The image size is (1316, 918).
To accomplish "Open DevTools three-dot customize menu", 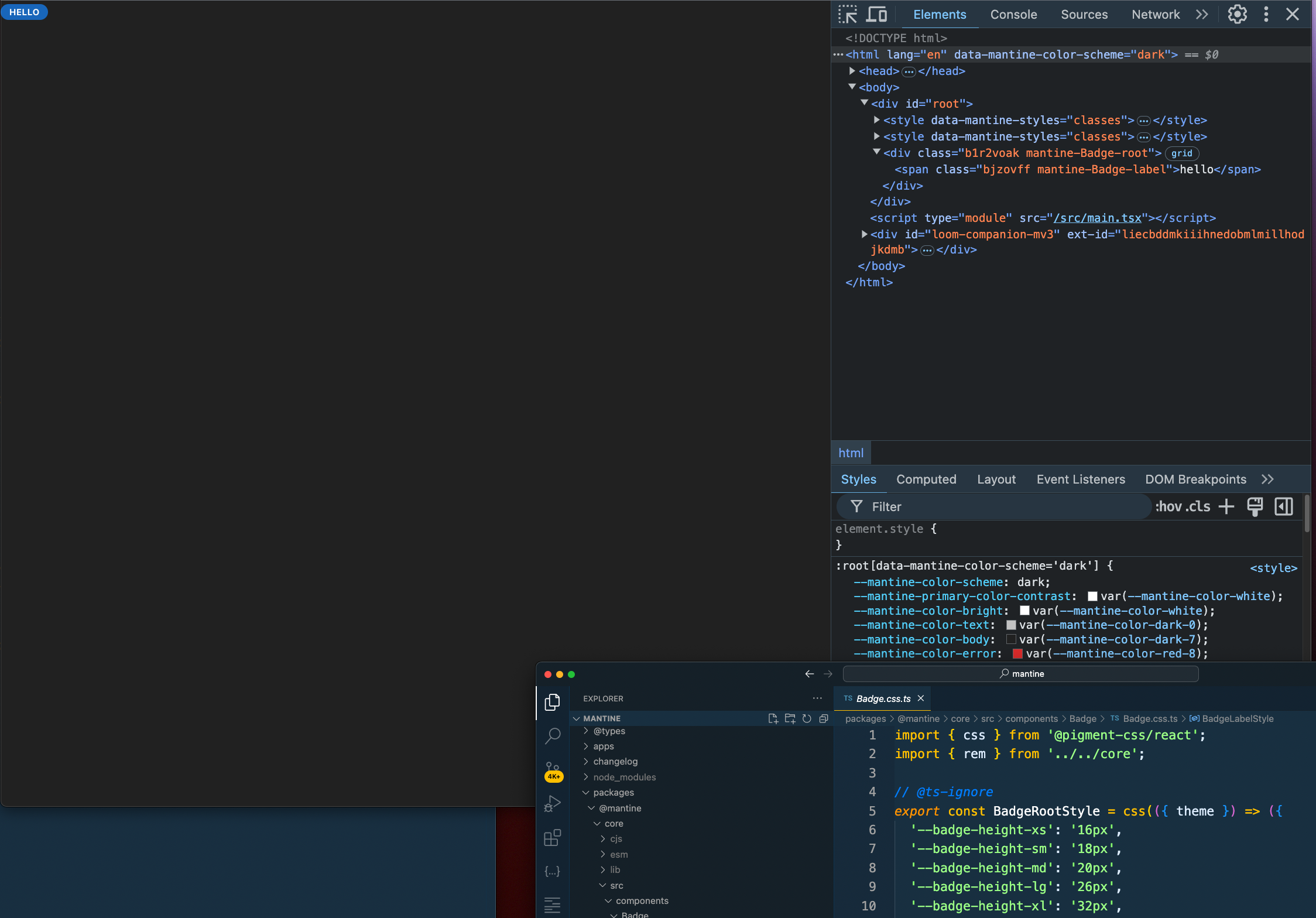I will 1266,14.
